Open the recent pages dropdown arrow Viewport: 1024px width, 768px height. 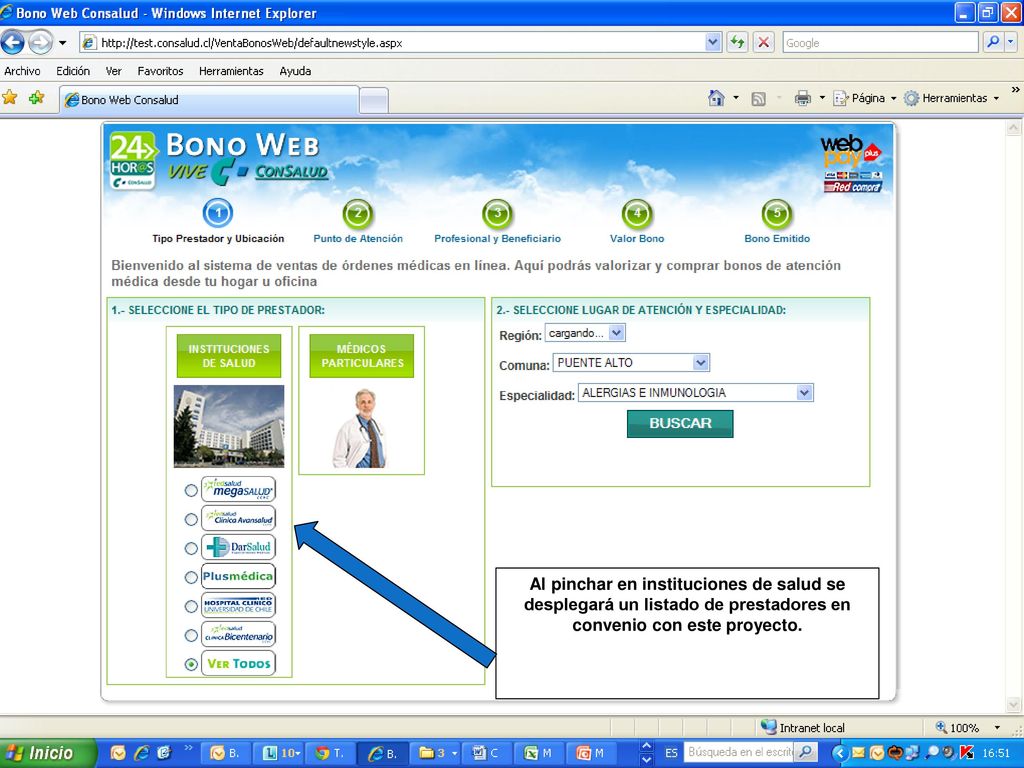[x=62, y=43]
